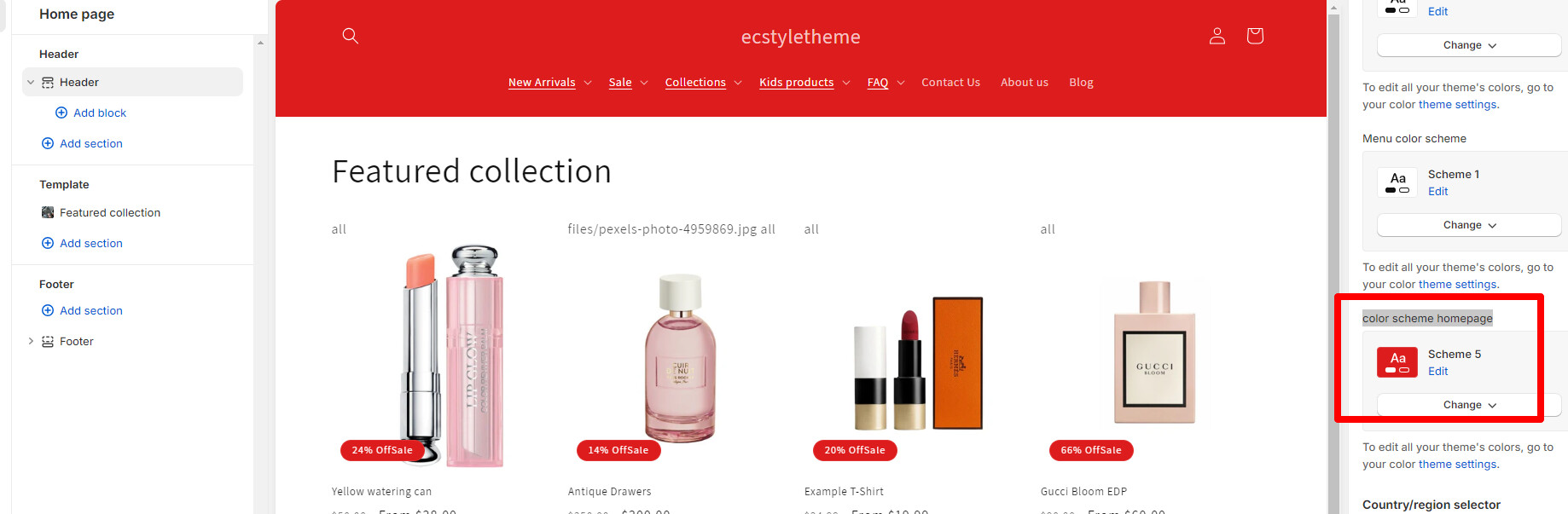Click the Footer section icon in sidebar
The height and width of the screenshot is (514, 1568).
(48, 342)
